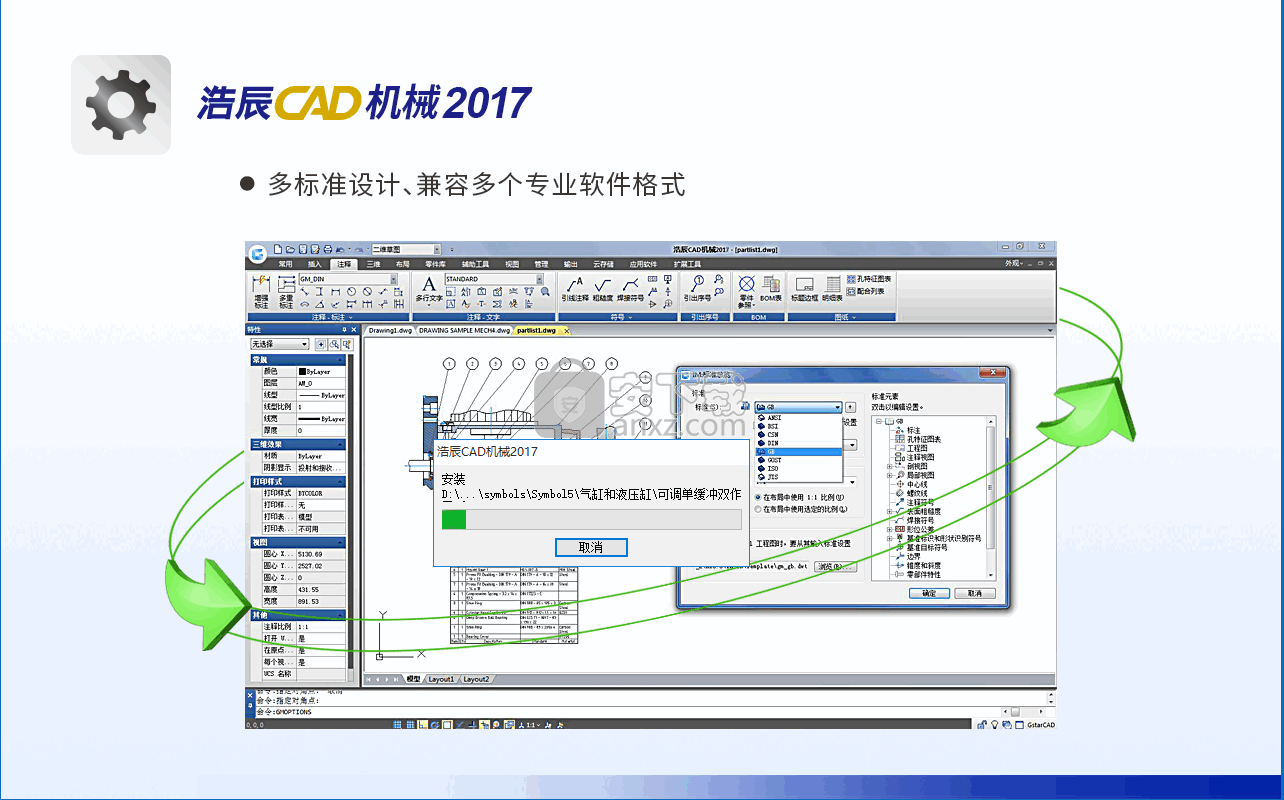Select ANSI in the standards dropdown list

(x=799, y=417)
